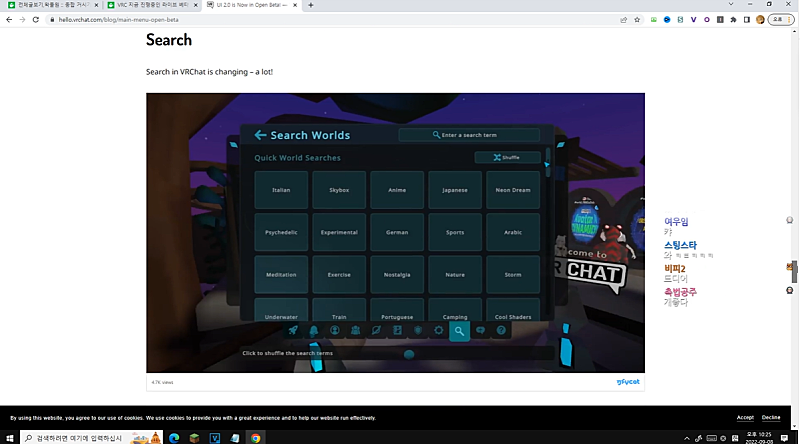
Task: Pick the Storm search tile
Action: (513, 275)
